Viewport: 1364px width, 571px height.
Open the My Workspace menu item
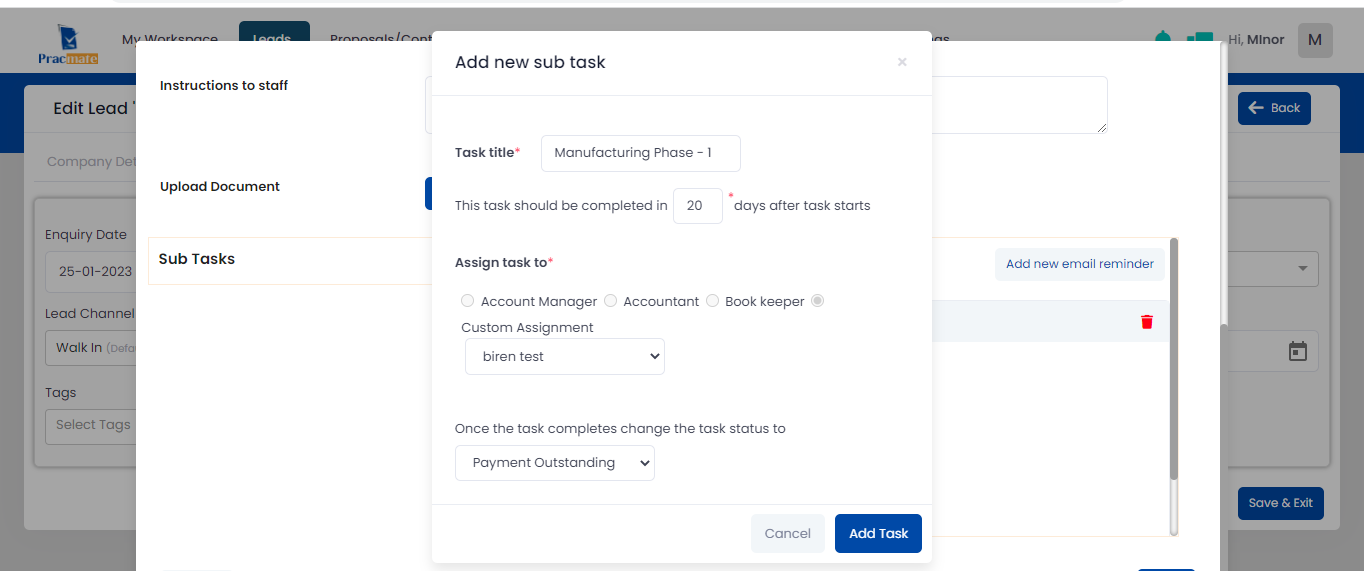pyautogui.click(x=169, y=40)
